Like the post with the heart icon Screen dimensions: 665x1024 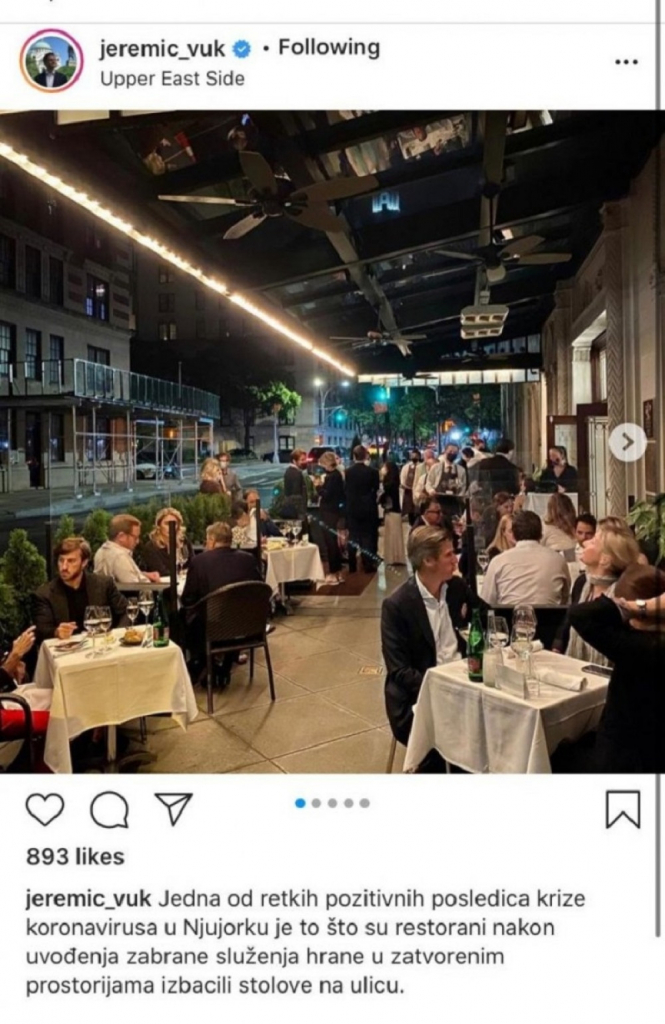45,810
